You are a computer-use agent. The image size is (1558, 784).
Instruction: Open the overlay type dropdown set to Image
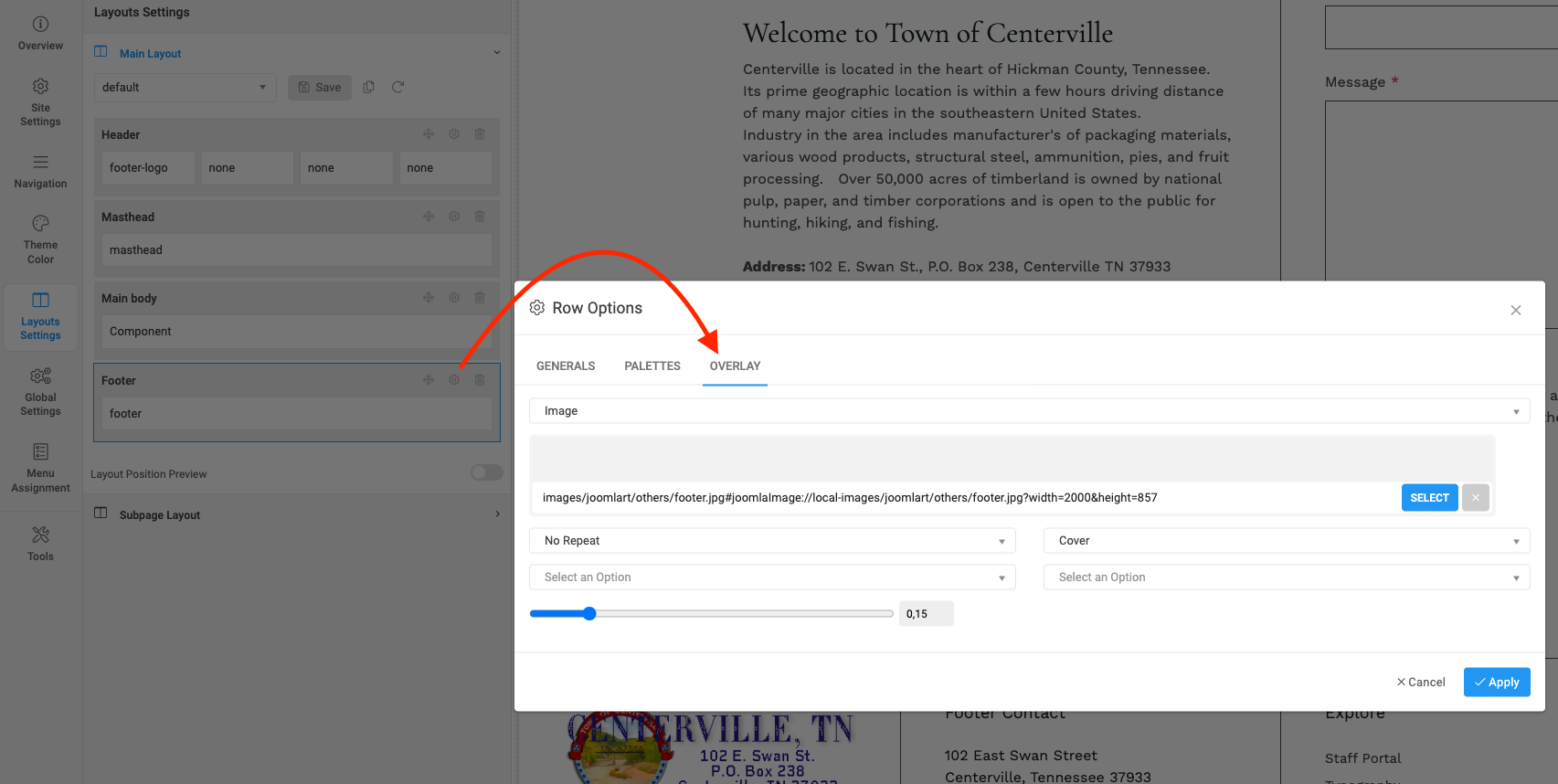(1030, 411)
